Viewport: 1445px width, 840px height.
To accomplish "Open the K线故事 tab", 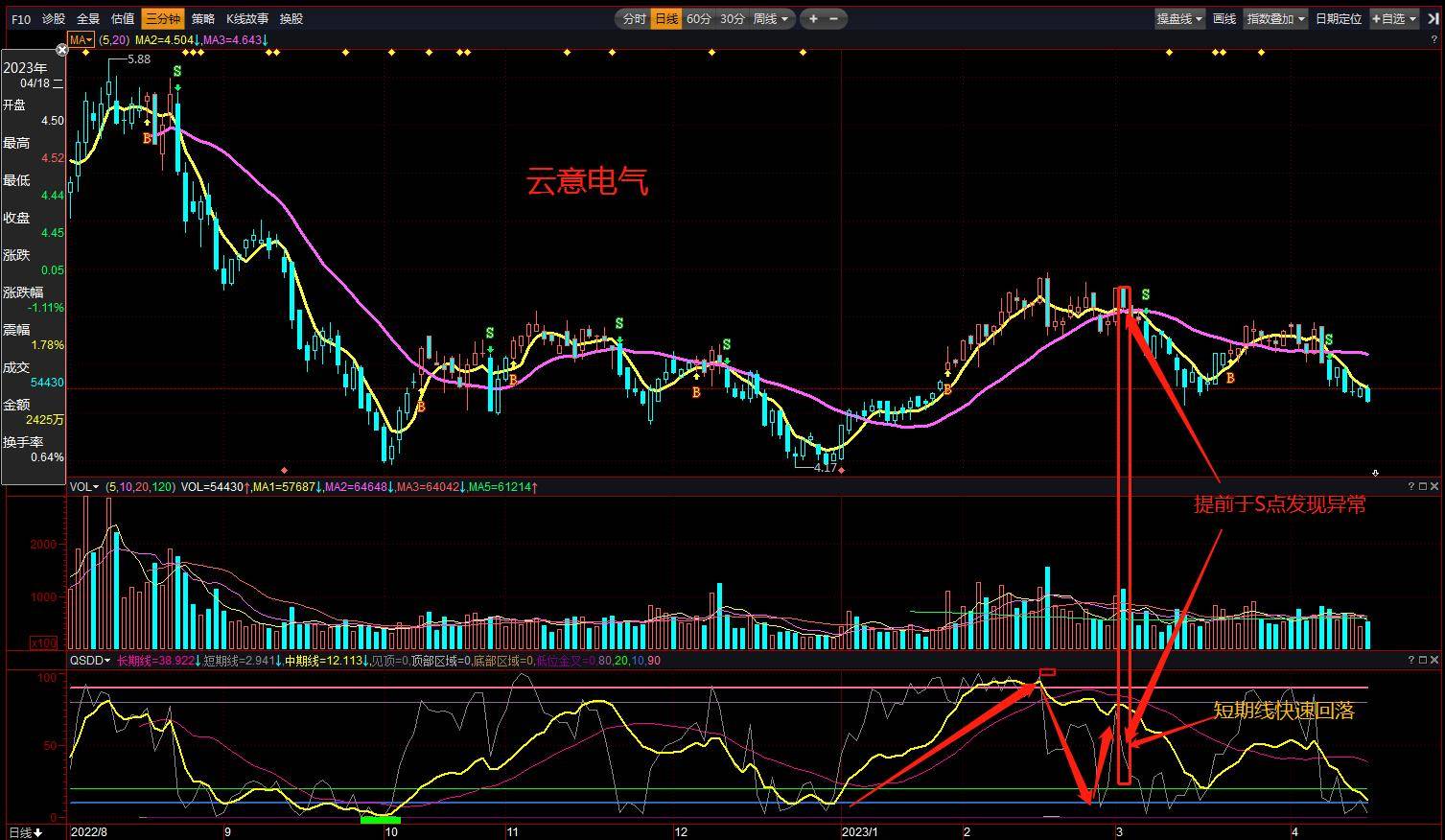I will pyautogui.click(x=247, y=18).
